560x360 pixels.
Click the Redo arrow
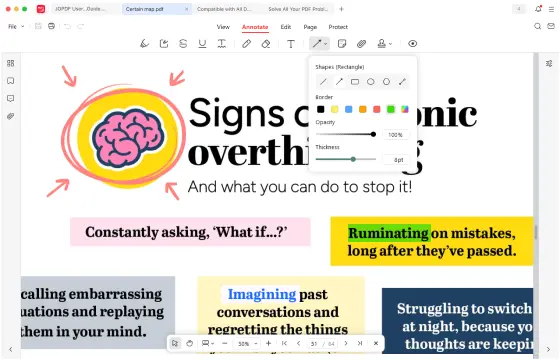(81, 26)
